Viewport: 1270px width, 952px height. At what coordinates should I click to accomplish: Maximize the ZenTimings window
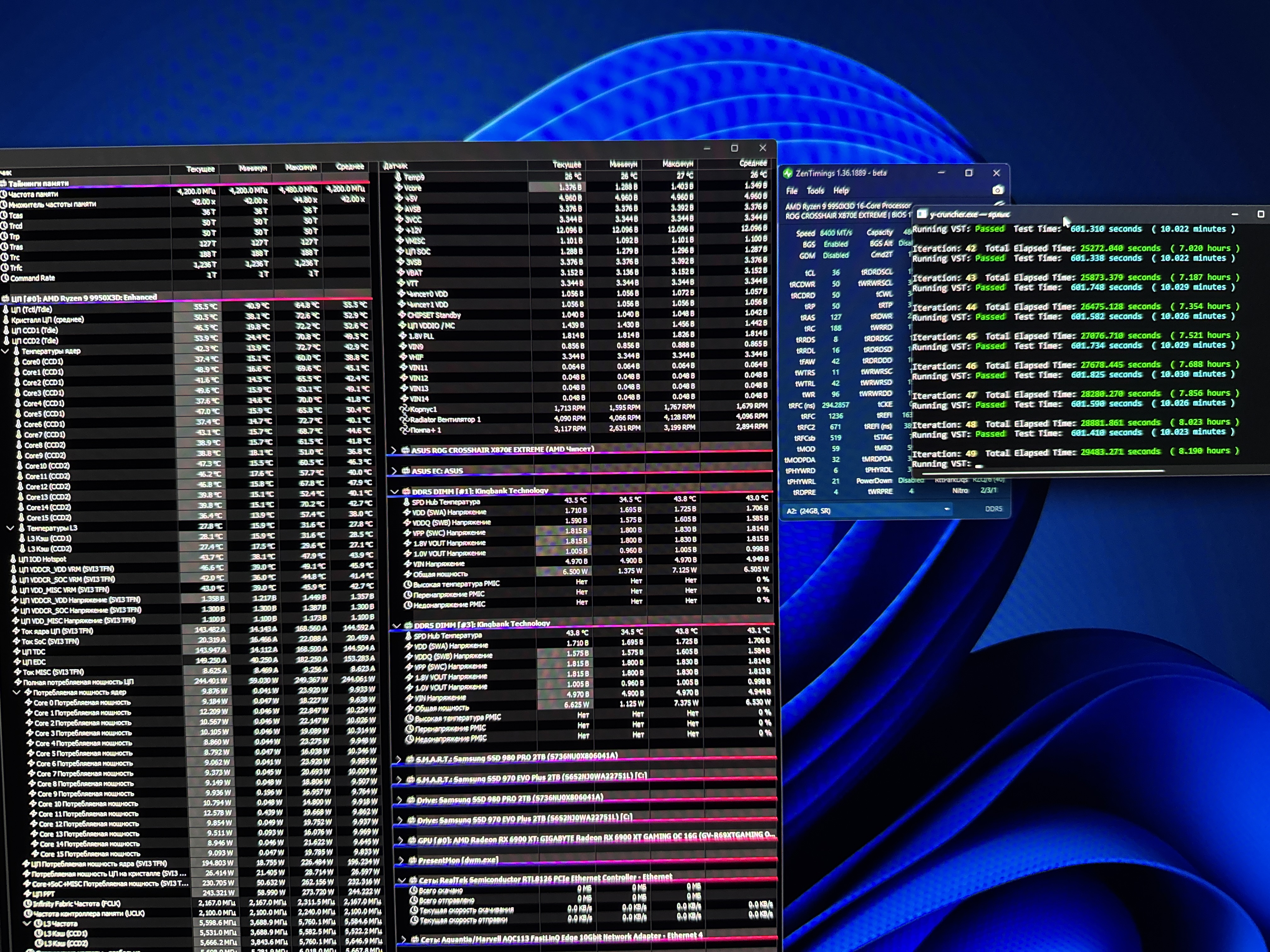(x=969, y=173)
